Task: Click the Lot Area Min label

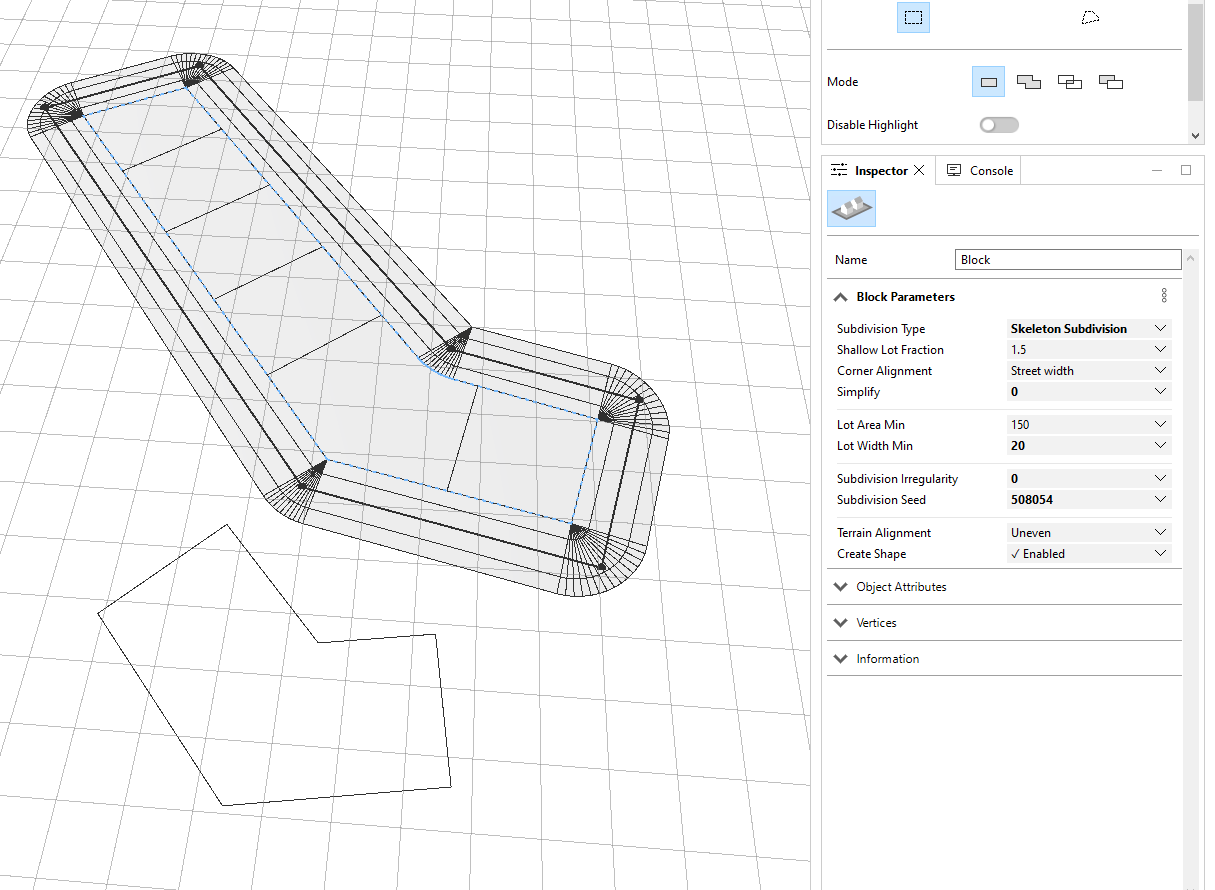Action: pos(876,425)
